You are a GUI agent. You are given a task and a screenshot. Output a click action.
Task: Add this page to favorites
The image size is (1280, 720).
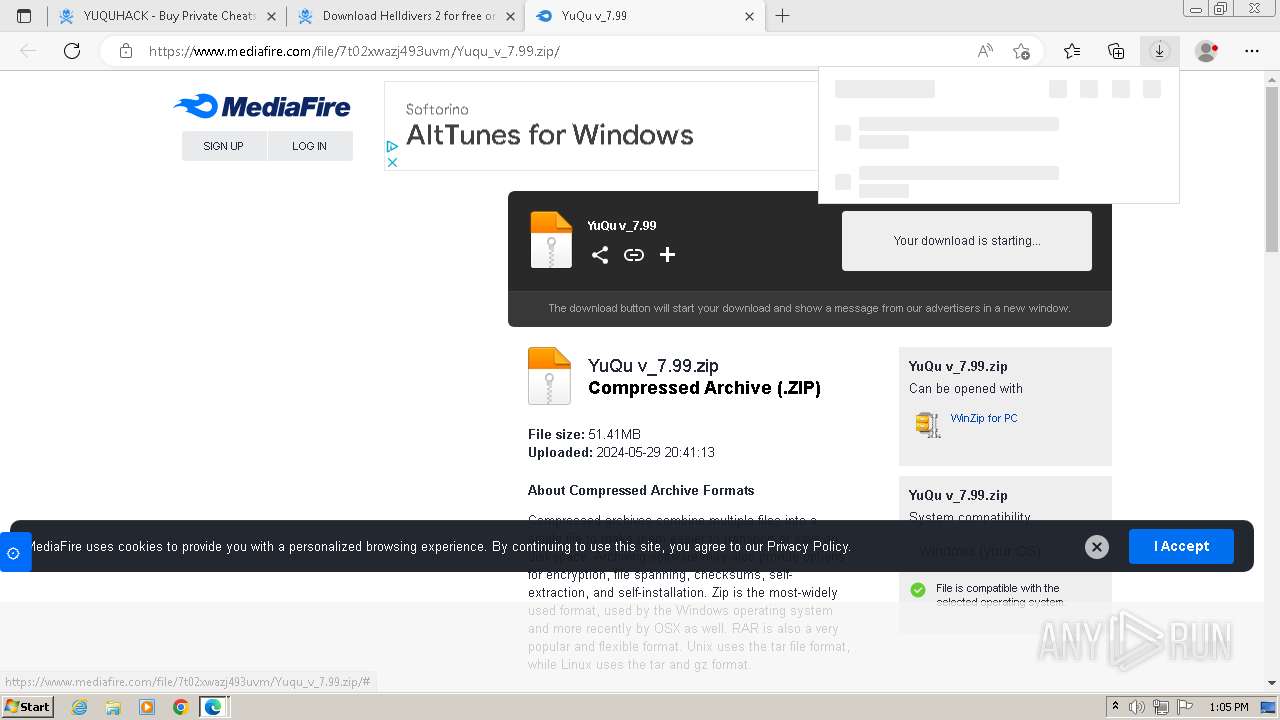pyautogui.click(x=1021, y=51)
